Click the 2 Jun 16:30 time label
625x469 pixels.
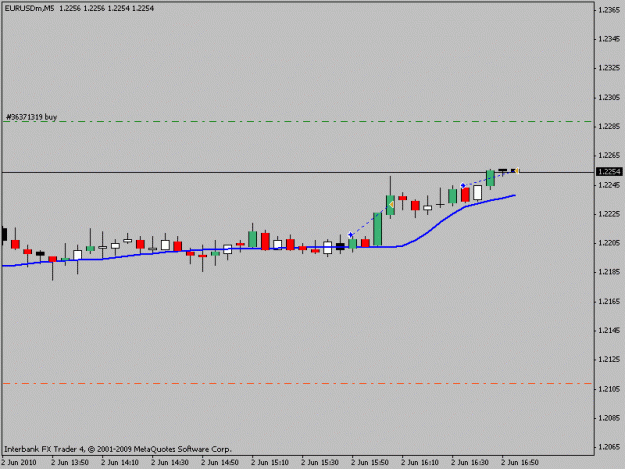click(470, 463)
